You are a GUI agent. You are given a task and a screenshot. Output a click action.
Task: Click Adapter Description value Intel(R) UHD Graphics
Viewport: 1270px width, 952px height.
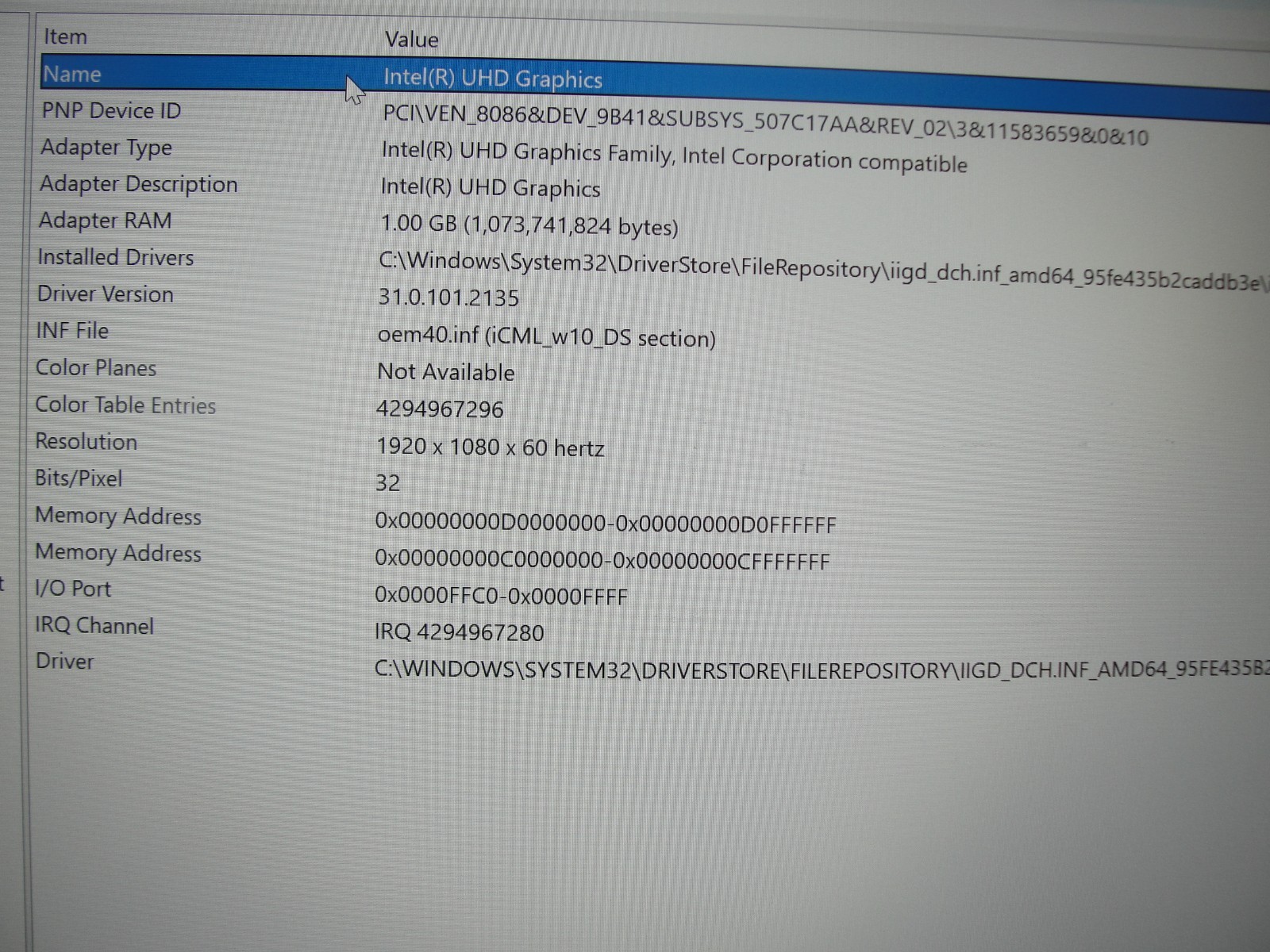point(491,188)
